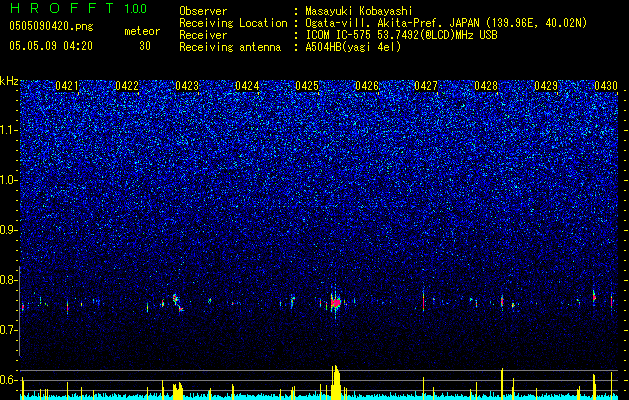Image resolution: width=629 pixels, height=400 pixels.
Task: Click the kHz axis unit label
Action: tap(9, 81)
